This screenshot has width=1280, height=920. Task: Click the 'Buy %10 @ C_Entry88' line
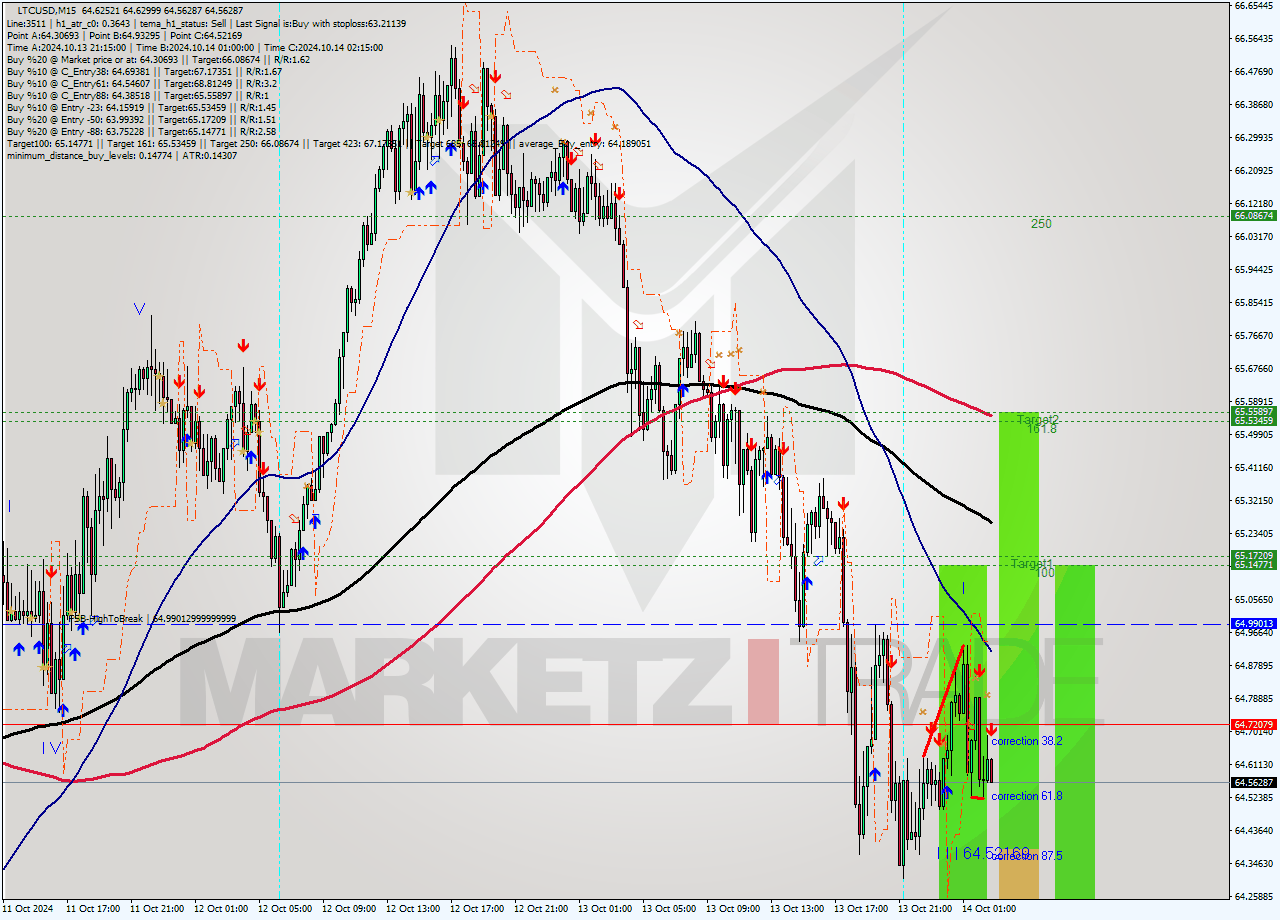coord(139,95)
